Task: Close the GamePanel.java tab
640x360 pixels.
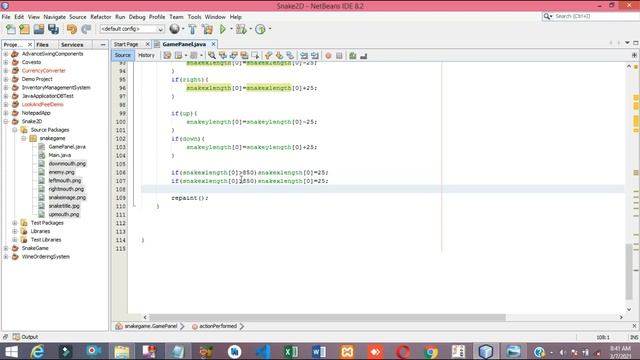Action: pyautogui.click(x=213, y=44)
